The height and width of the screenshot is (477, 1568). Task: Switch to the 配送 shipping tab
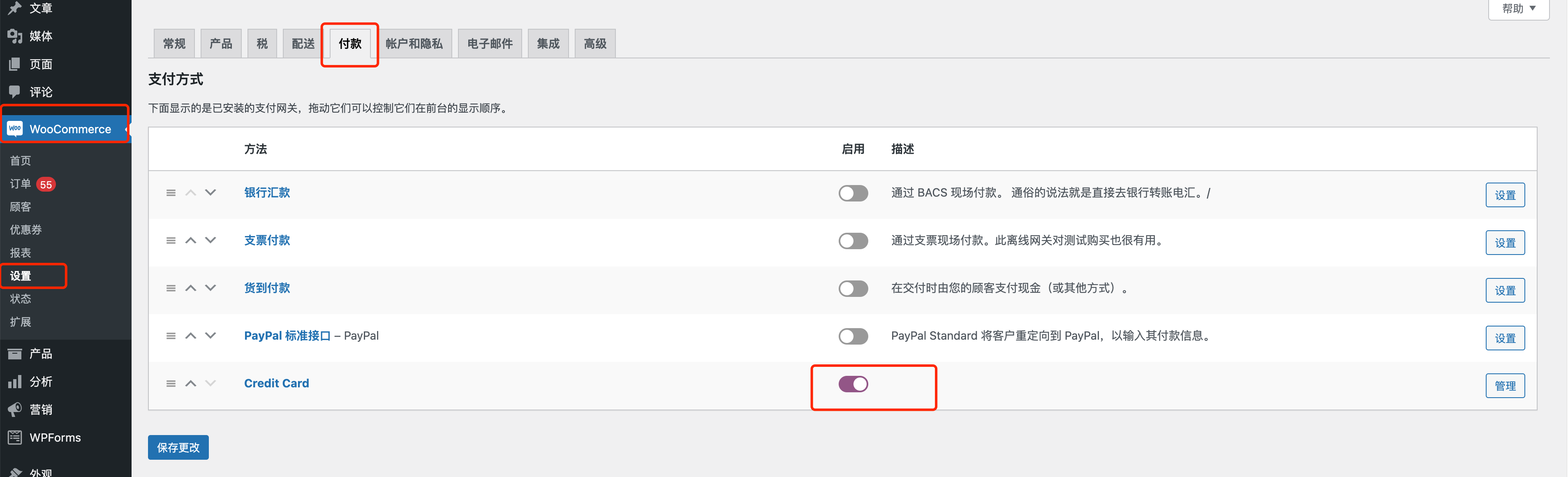[303, 44]
